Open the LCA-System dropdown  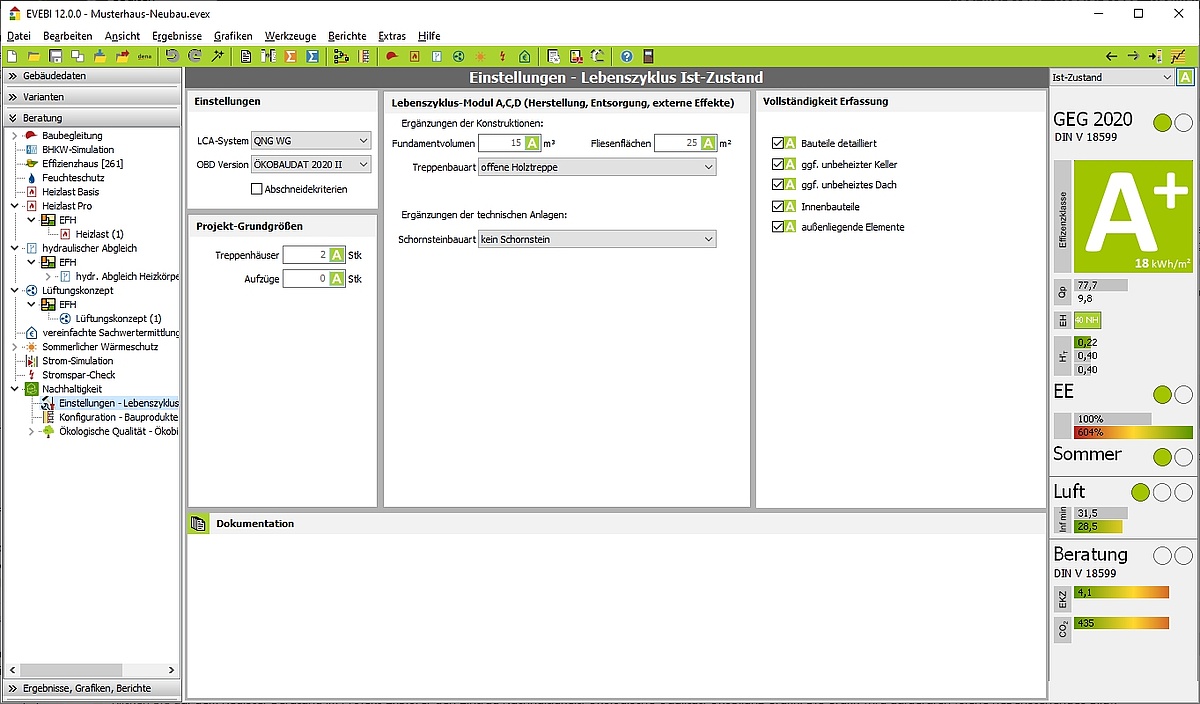pyautogui.click(x=311, y=141)
